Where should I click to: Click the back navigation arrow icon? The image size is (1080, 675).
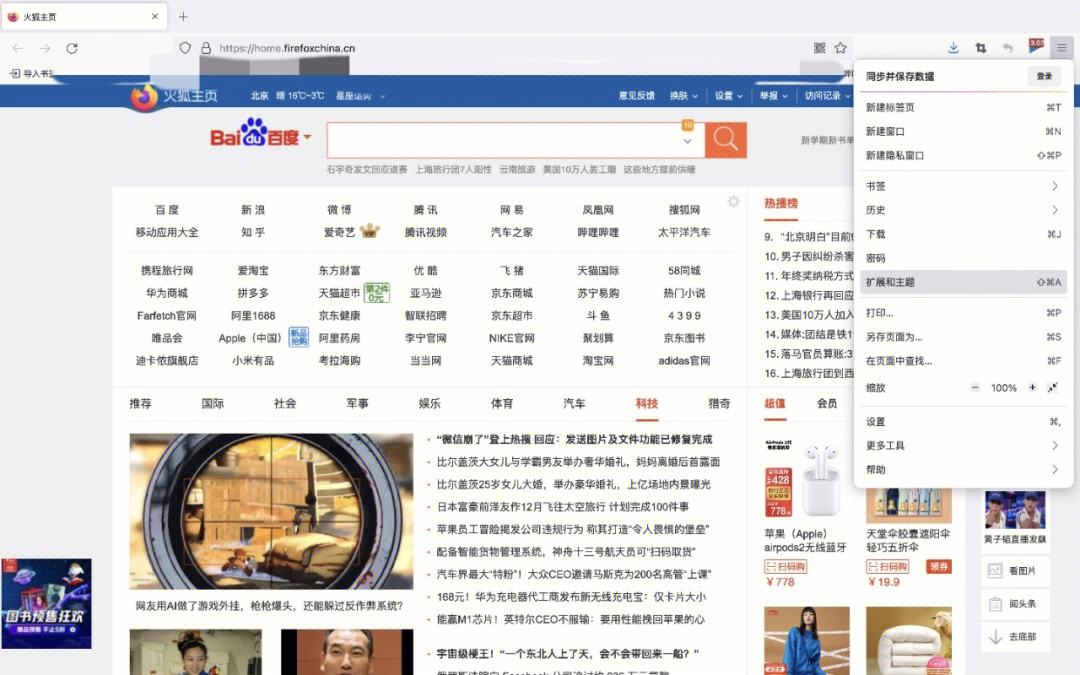point(16,47)
